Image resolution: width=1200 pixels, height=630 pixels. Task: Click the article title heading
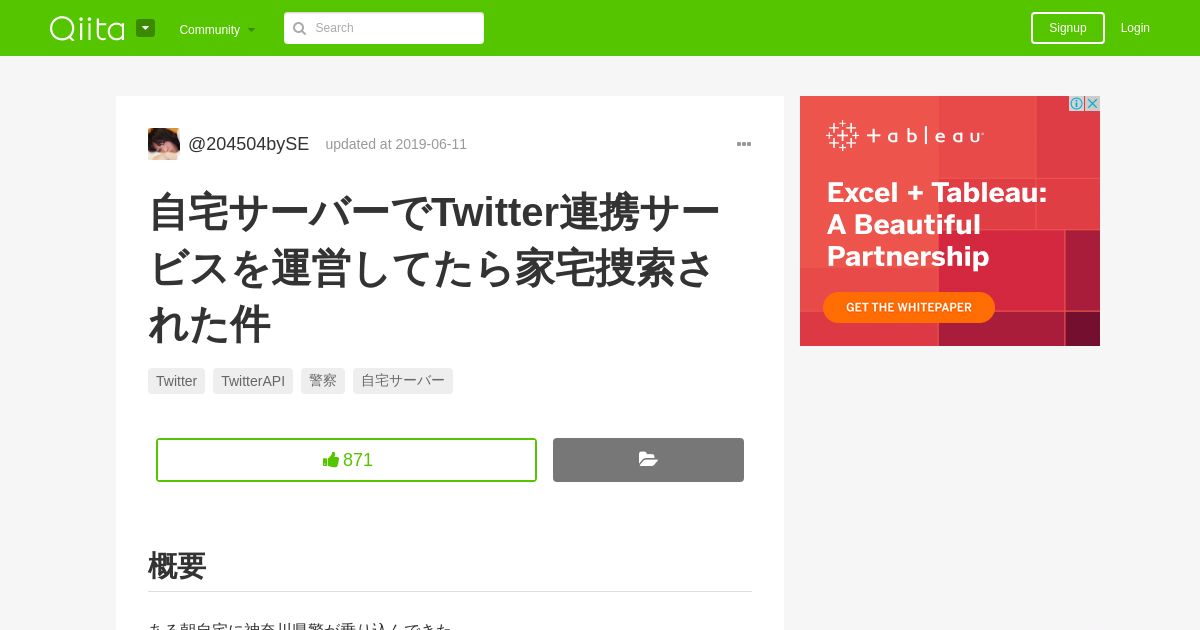434,268
